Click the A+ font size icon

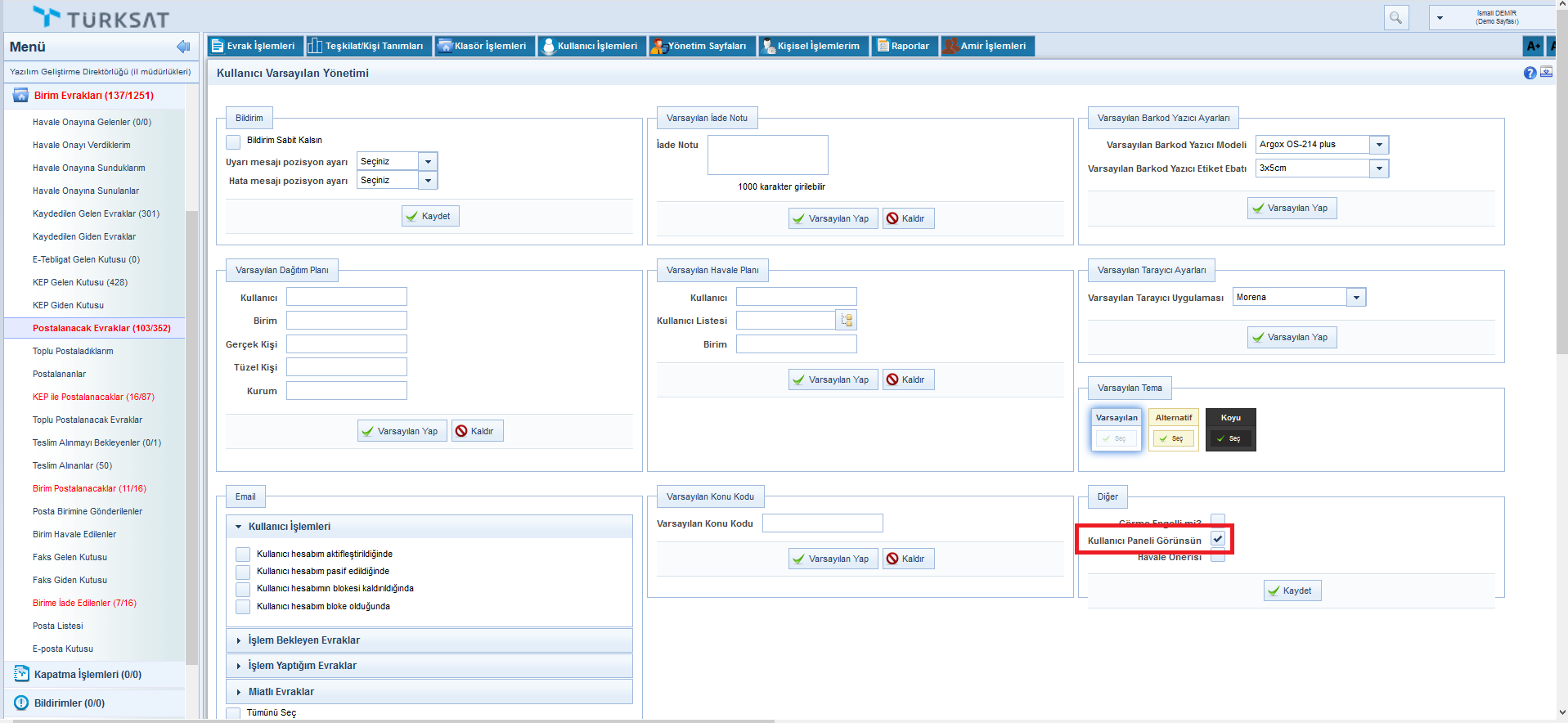(1533, 46)
